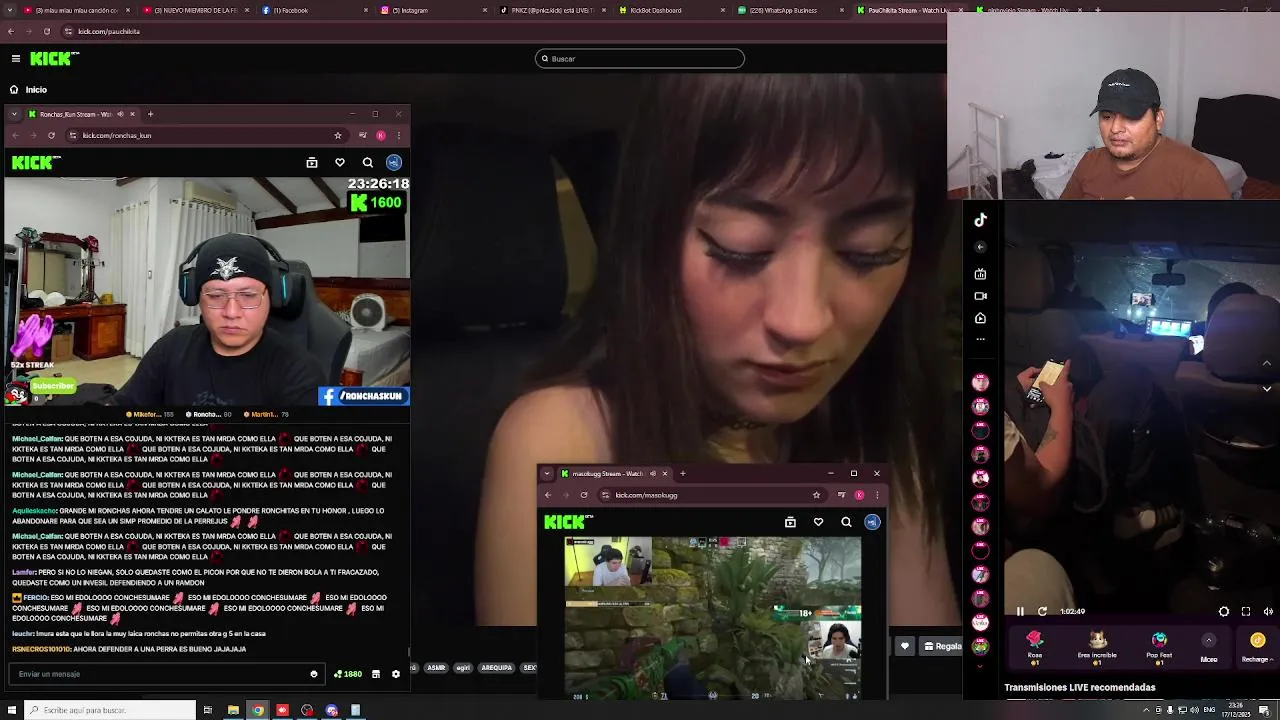Open tab list dropdown in Ronchas_Kun window
1280x720 pixels.
[14, 114]
